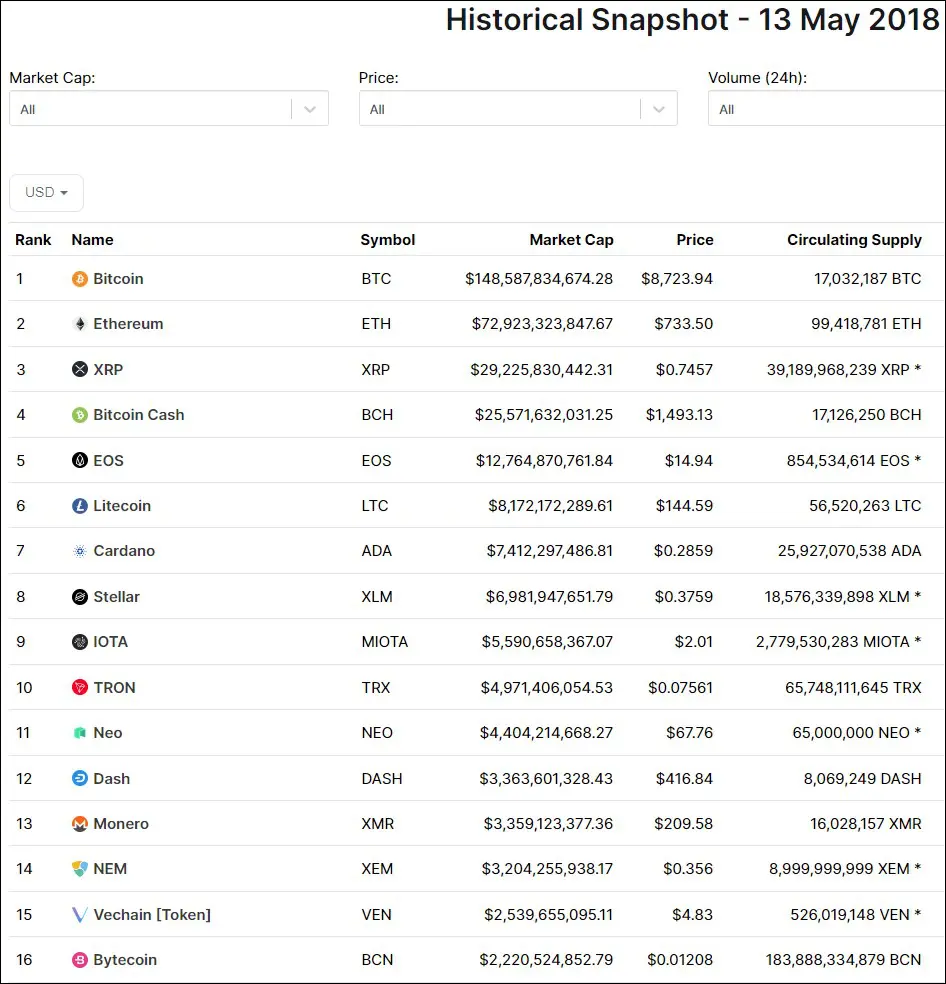Image resolution: width=946 pixels, height=984 pixels.
Task: Open the TRON name link
Action: tap(114, 688)
